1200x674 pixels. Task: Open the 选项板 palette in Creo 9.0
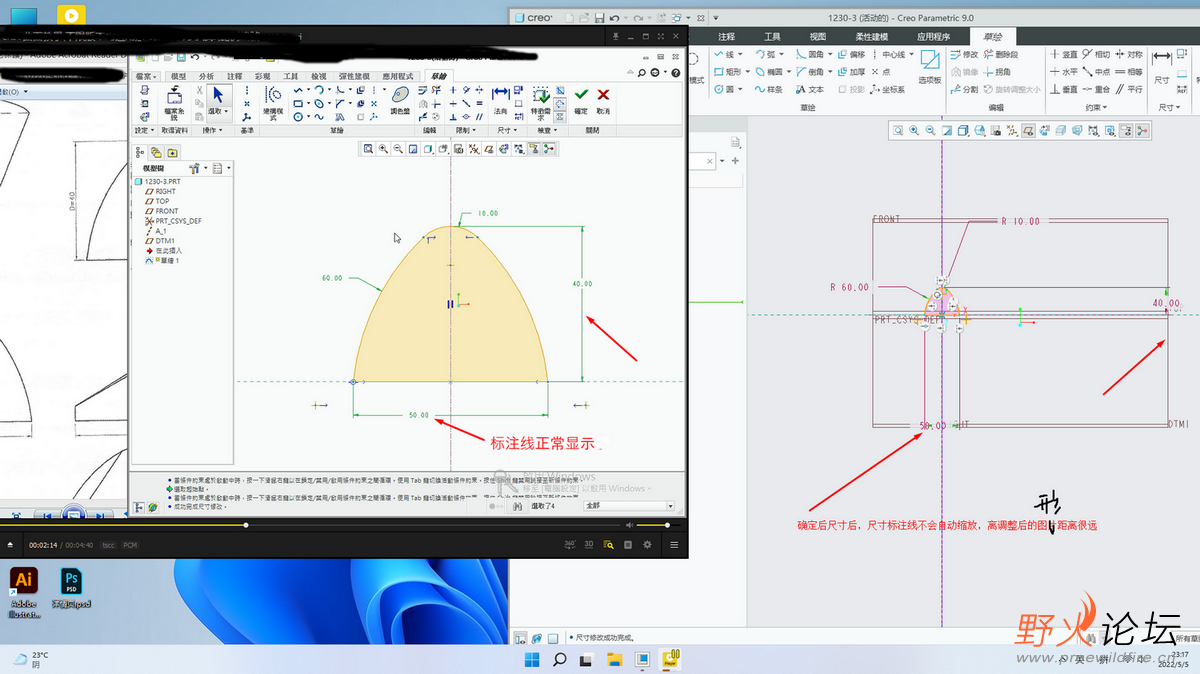coord(929,67)
